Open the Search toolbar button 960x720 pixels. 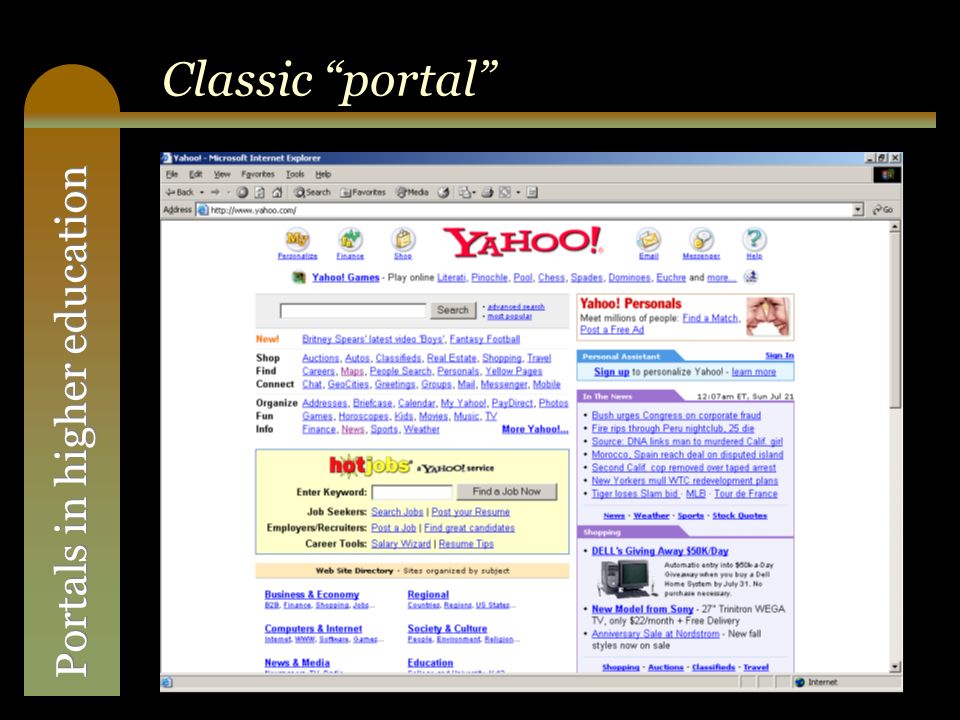pyautogui.click(x=312, y=192)
